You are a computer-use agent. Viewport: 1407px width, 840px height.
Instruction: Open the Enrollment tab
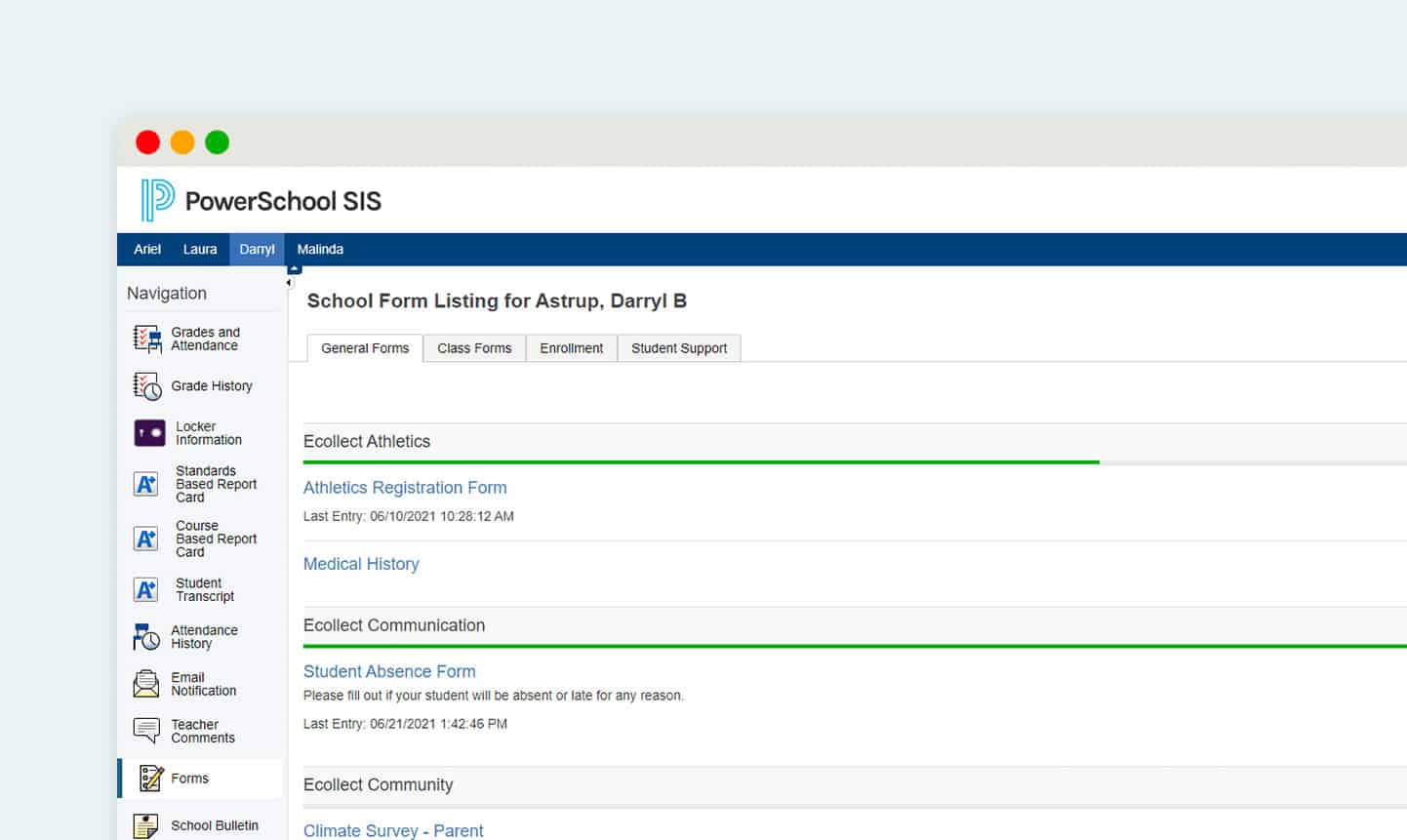tap(571, 348)
